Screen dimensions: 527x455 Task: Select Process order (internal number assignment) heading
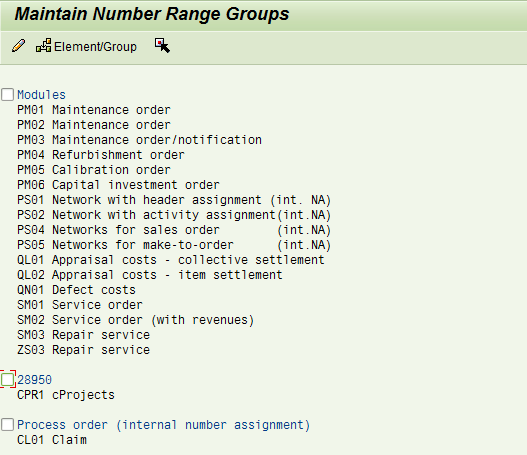[163, 425]
